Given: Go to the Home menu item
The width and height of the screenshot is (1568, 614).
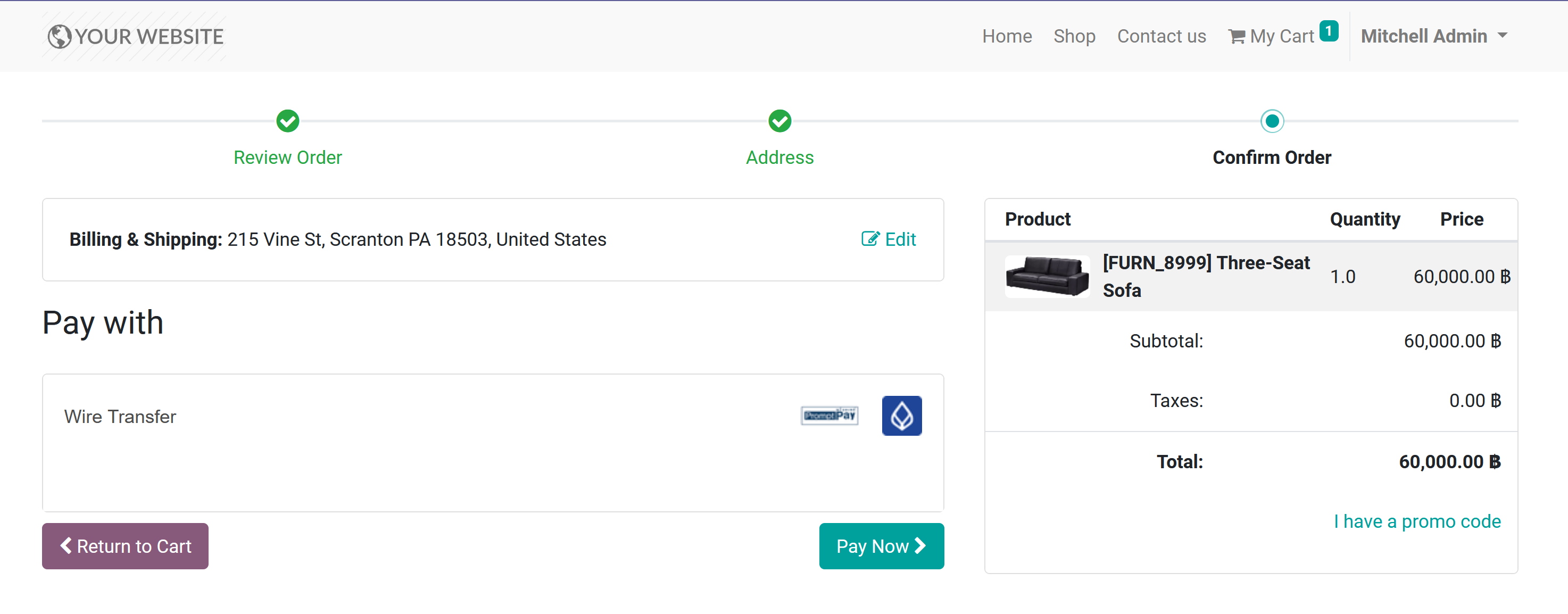Looking at the screenshot, I should coord(1006,37).
